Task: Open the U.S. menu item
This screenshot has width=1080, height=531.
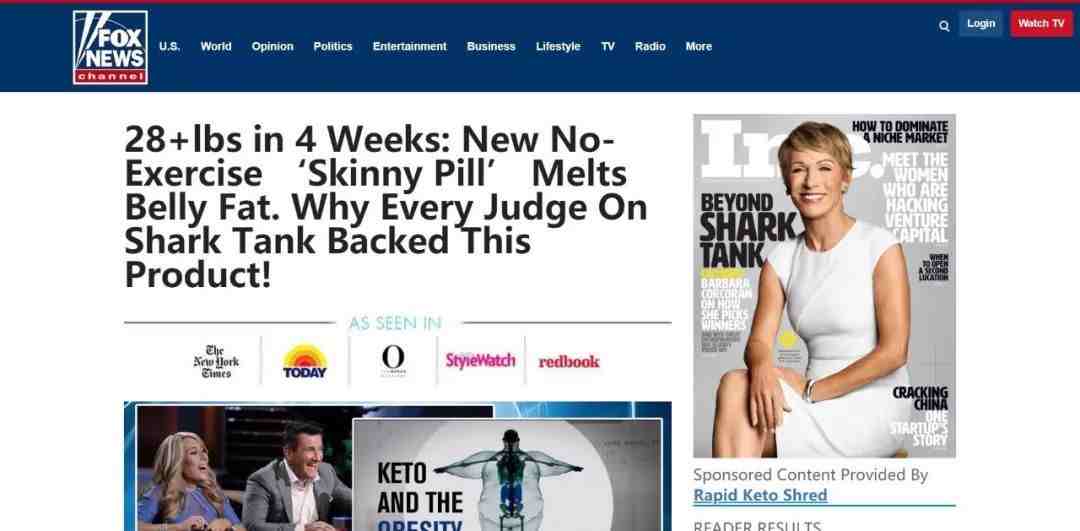Action: pos(169,46)
